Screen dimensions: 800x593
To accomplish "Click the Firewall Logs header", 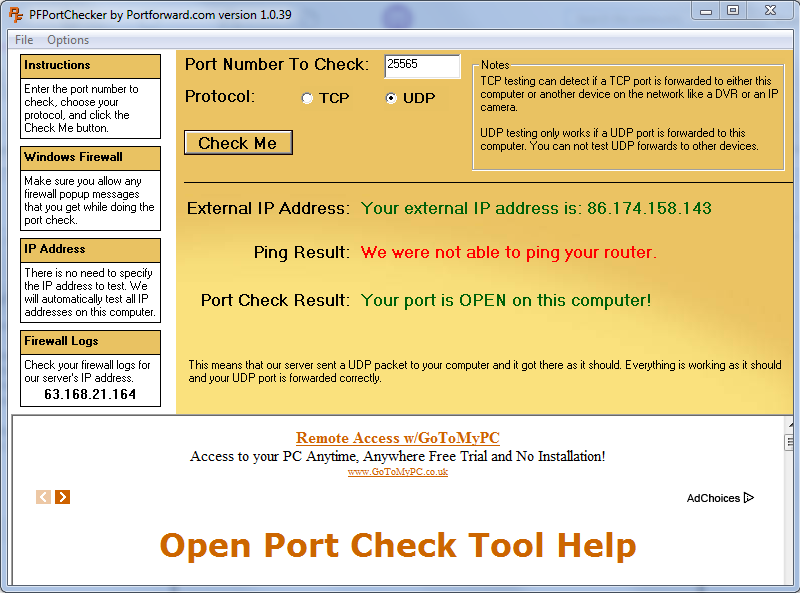I will coord(90,342).
